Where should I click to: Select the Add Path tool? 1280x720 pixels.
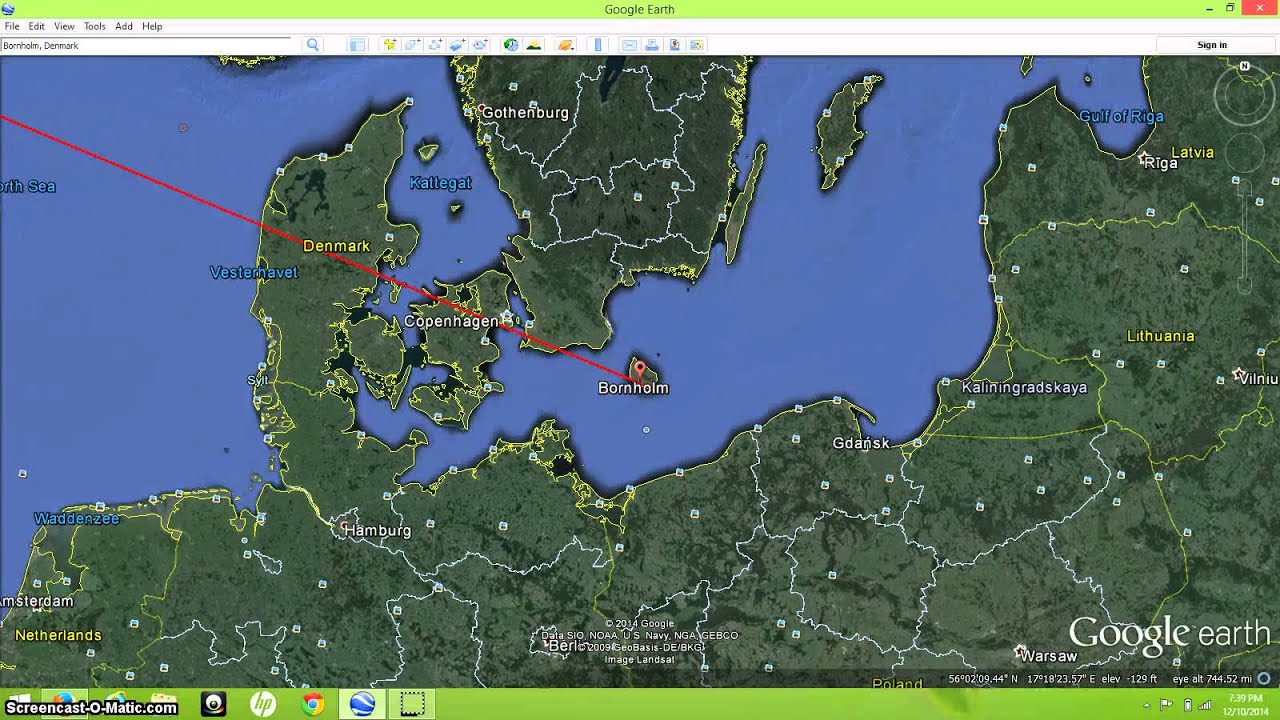tap(435, 45)
